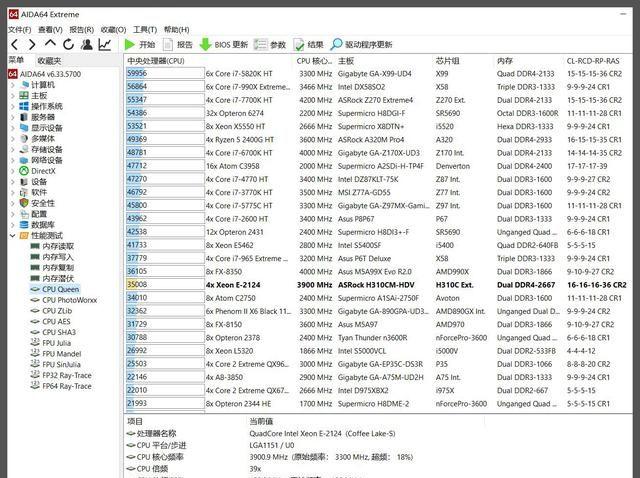This screenshot has height=478, width=640.
Task: Select the 4x Xeon E-2124 result row
Action: coord(376,285)
